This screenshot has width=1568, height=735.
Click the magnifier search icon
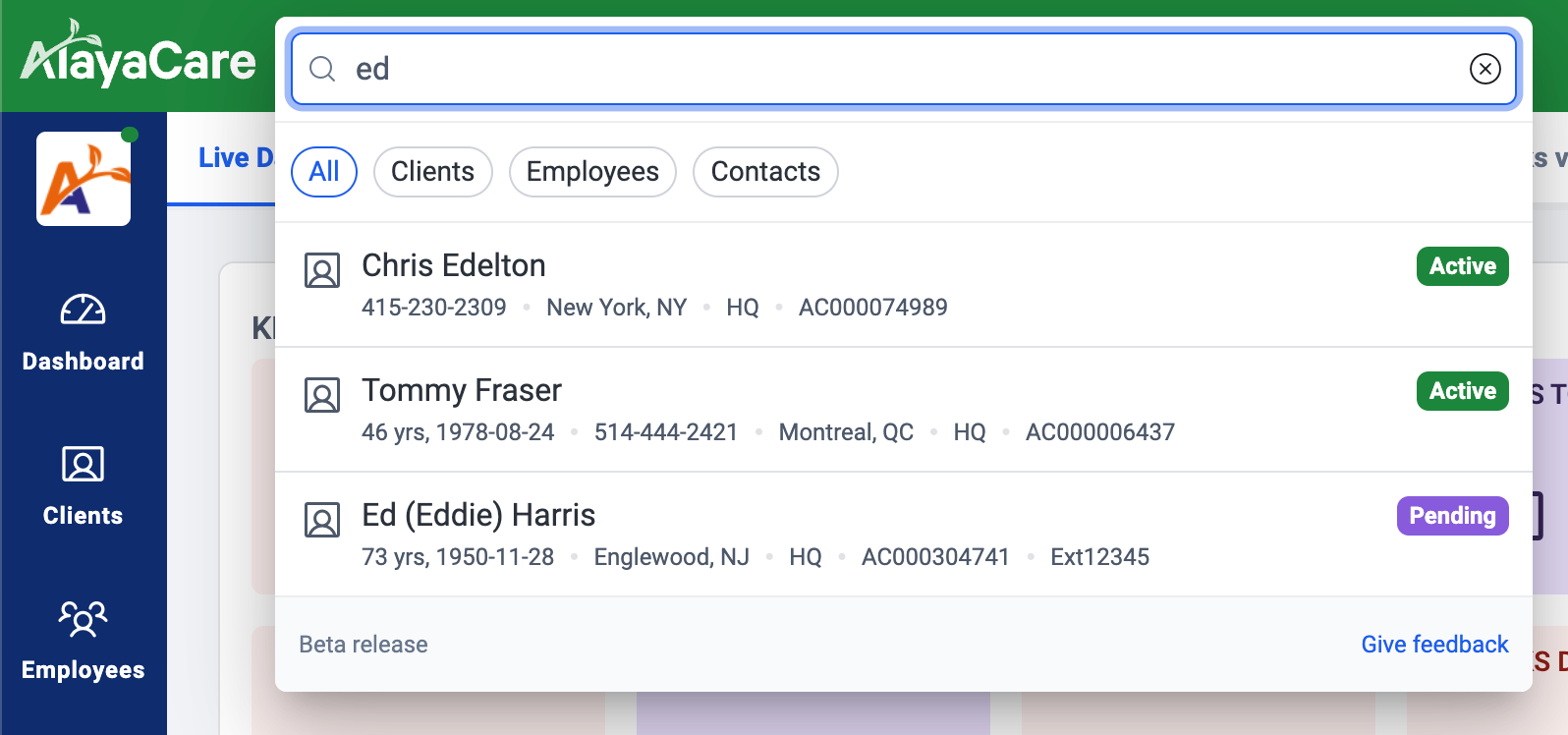coord(322,69)
